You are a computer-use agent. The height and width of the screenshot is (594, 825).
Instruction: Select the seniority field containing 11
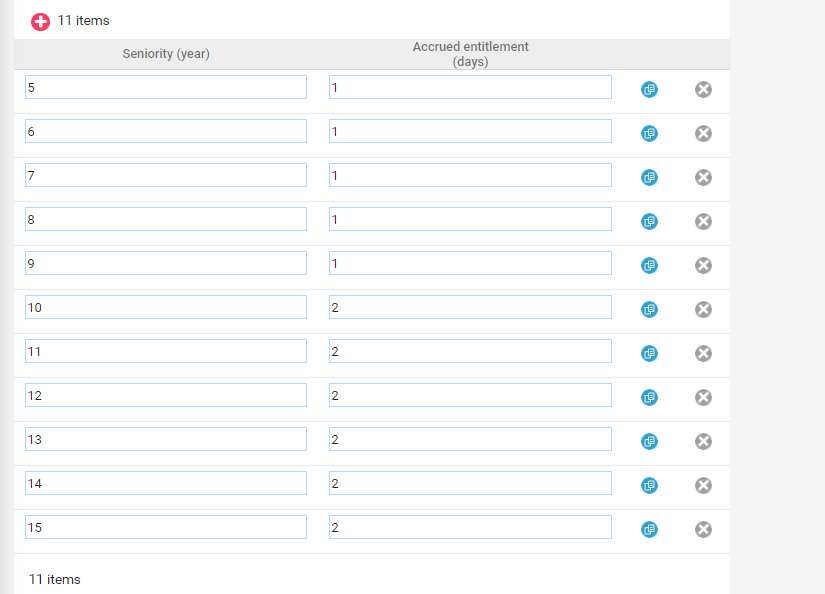(166, 351)
